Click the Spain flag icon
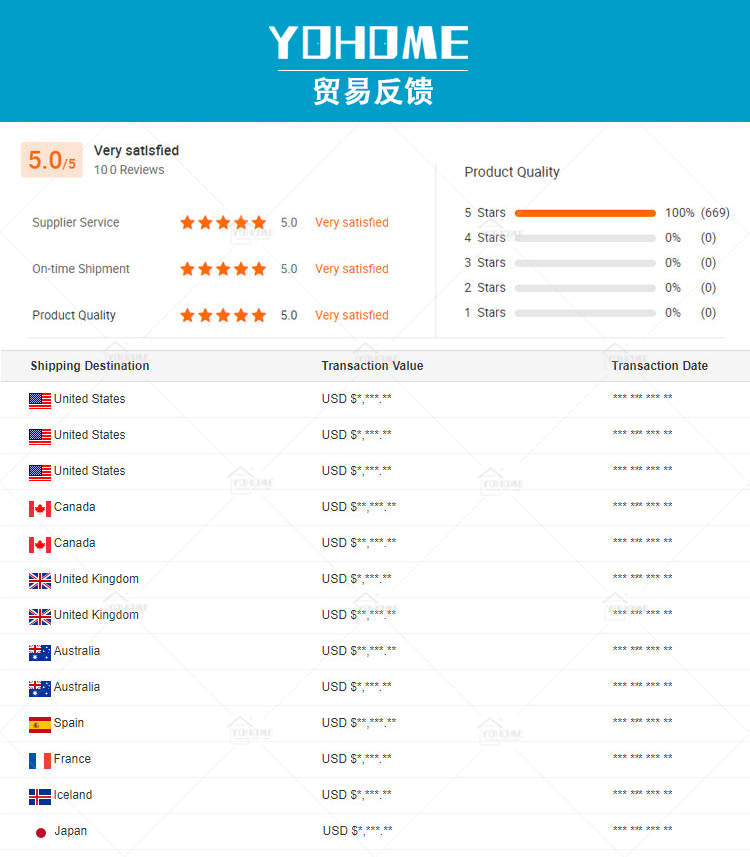The image size is (750, 857). [x=40, y=724]
